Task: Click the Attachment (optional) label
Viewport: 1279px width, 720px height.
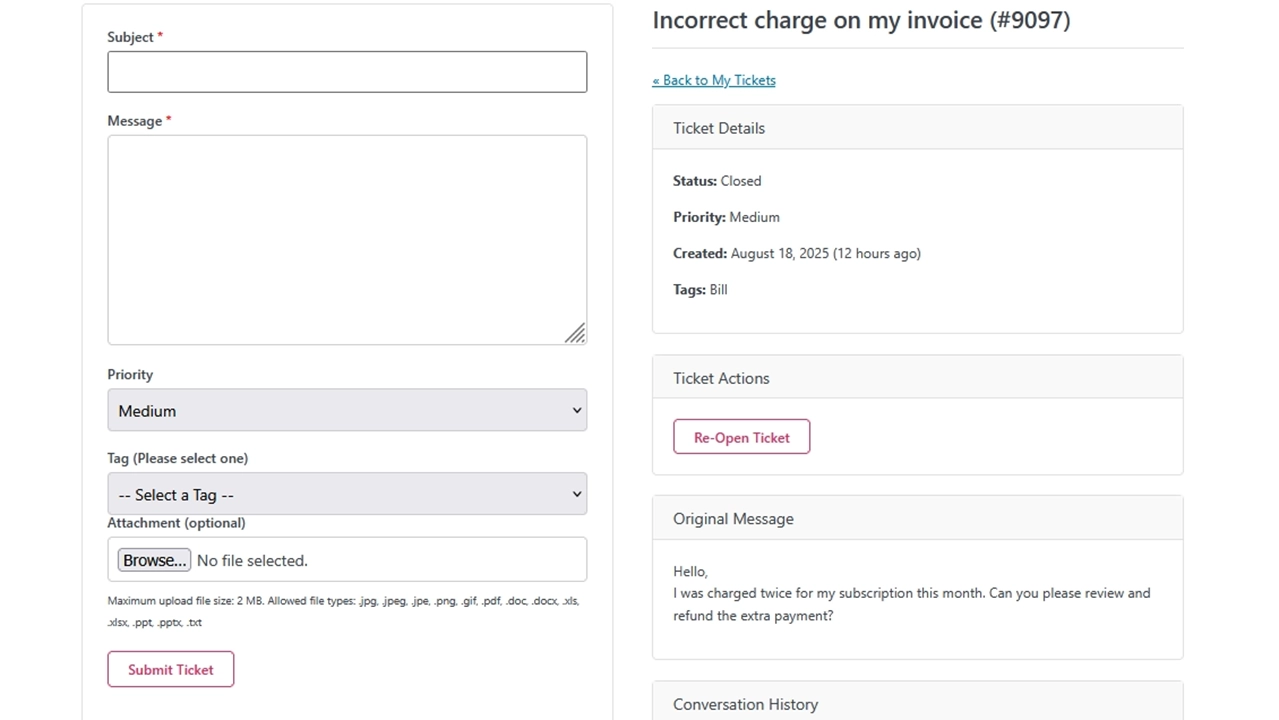Action: pyautogui.click(x=176, y=523)
